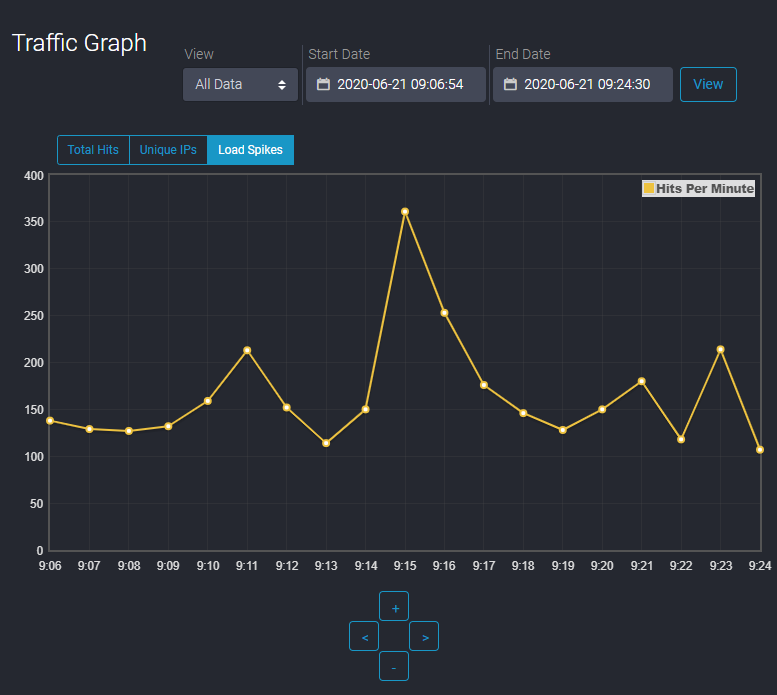Click the End Date calendar icon
The width and height of the screenshot is (777, 695).
tap(510, 85)
